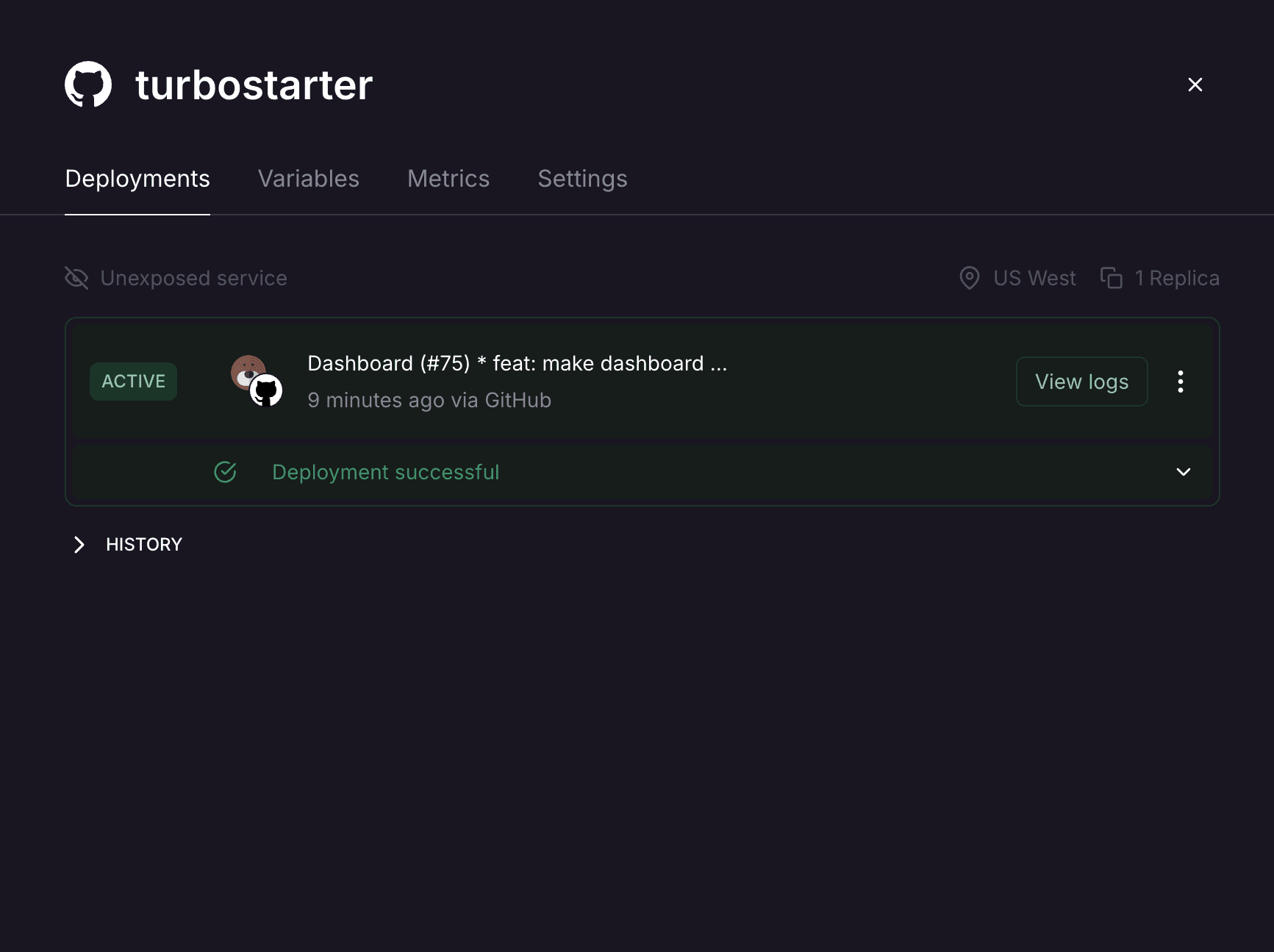Click the ACTIVE status badge

(134, 382)
